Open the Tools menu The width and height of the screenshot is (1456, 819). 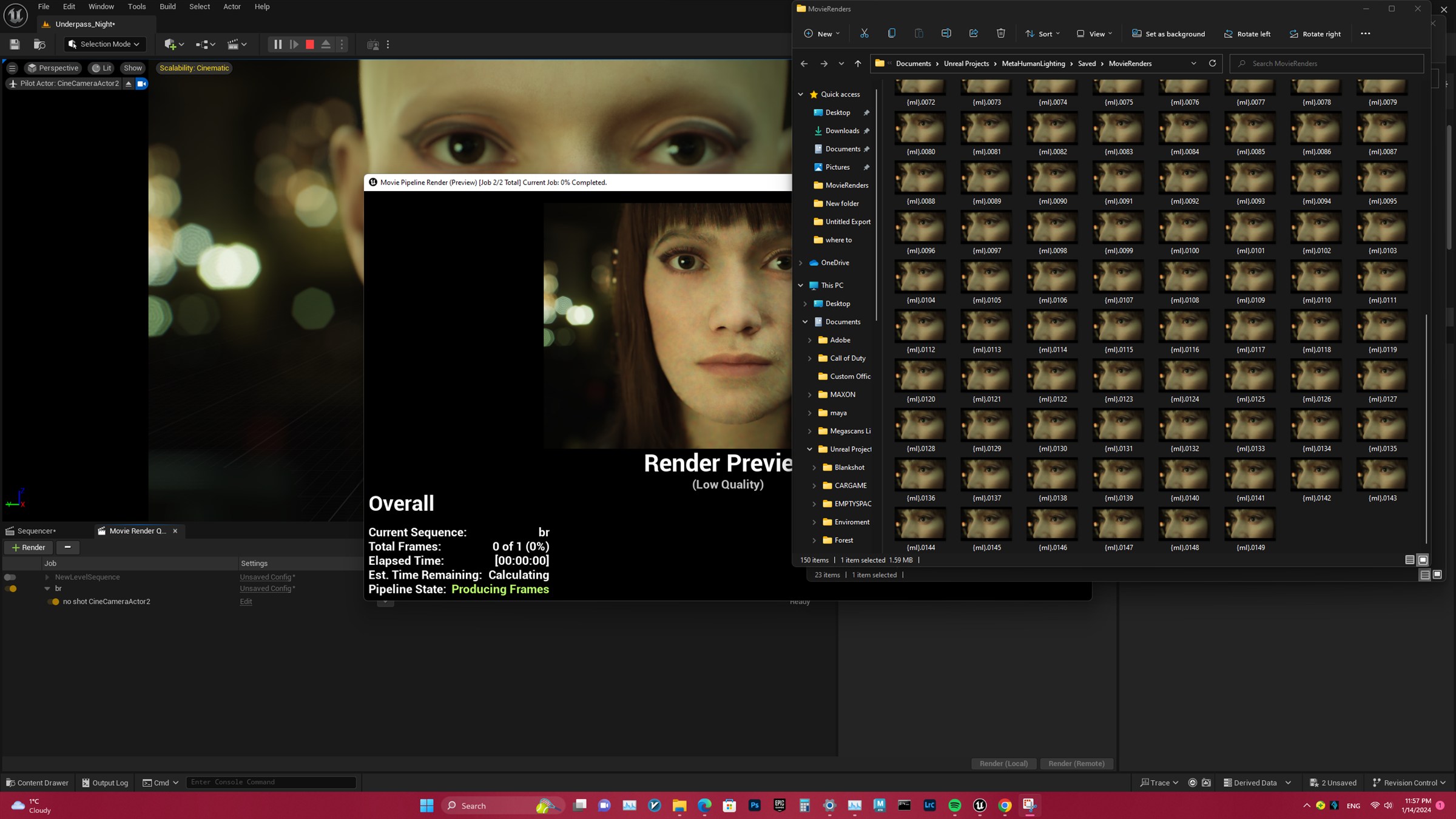pos(136,7)
